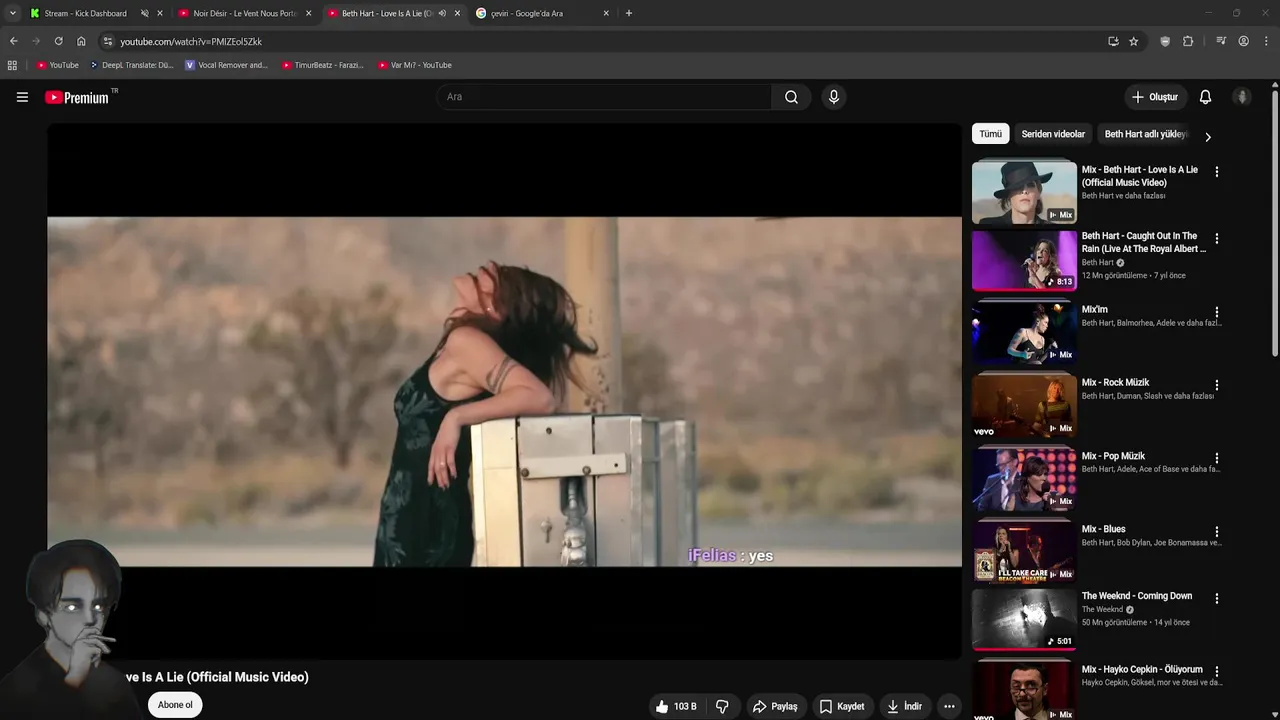The width and height of the screenshot is (1280, 720).
Task: Open the Hayko Cepkin - Ölüyorum title
Action: point(1142,670)
